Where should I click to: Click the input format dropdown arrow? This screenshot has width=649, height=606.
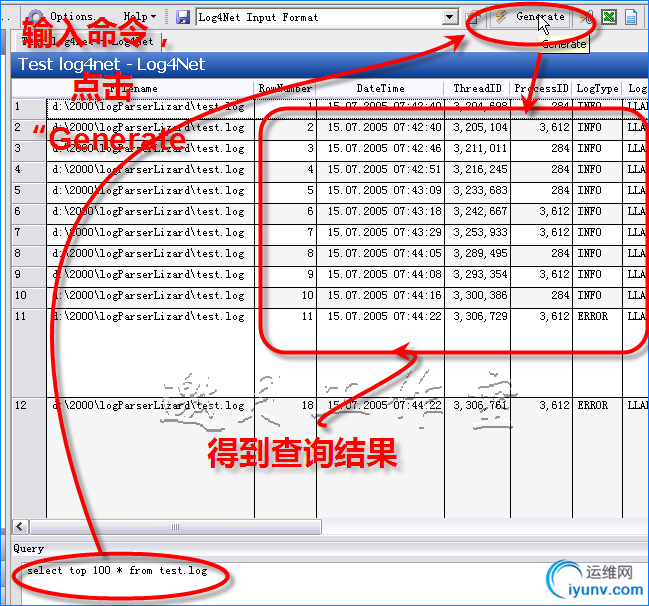click(x=449, y=17)
